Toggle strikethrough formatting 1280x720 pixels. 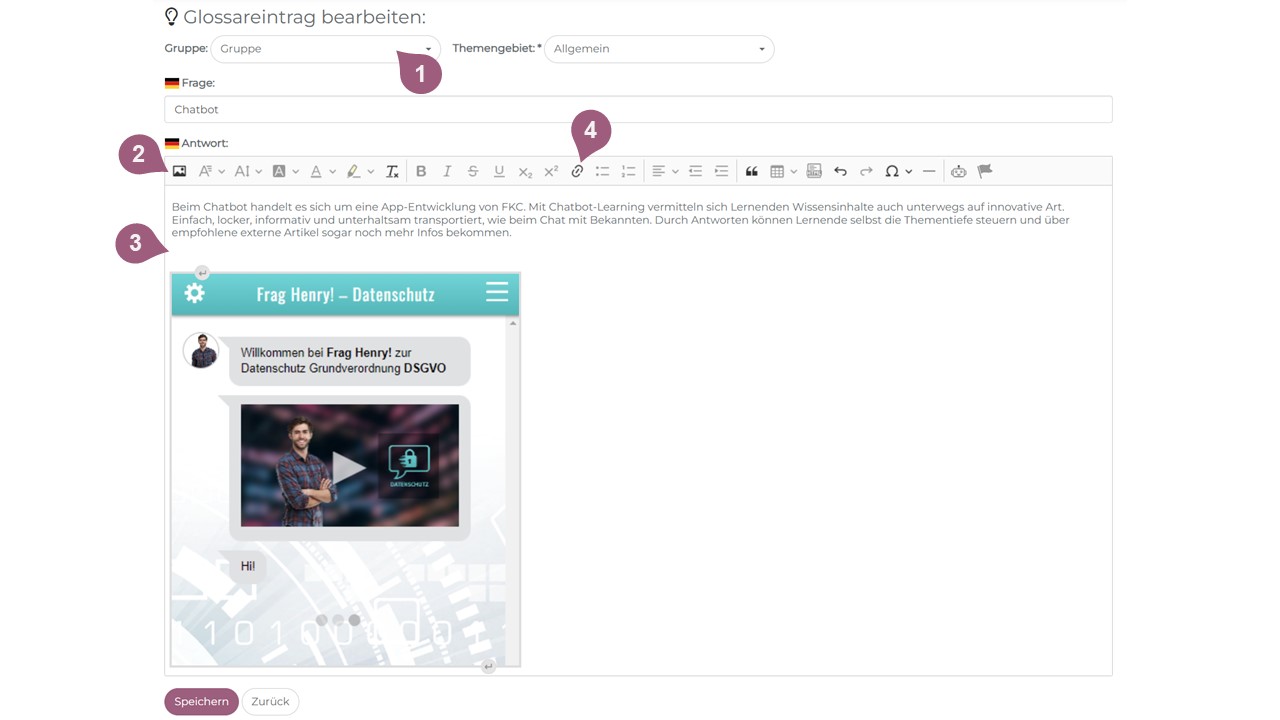click(x=473, y=171)
